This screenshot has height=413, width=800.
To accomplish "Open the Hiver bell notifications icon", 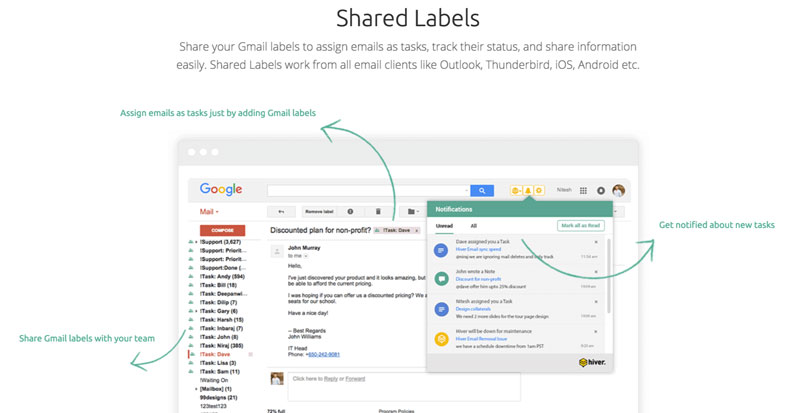I will 528,190.
